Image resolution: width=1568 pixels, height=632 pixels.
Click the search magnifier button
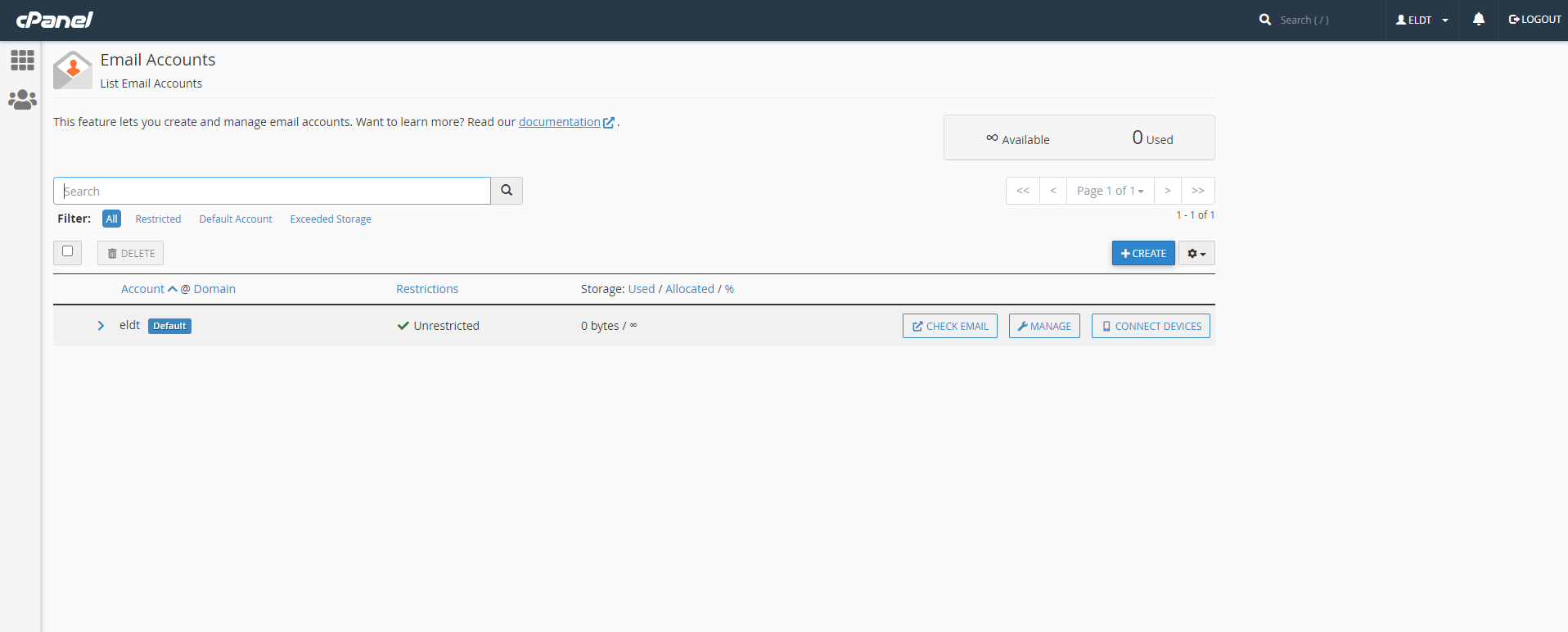[x=507, y=191]
